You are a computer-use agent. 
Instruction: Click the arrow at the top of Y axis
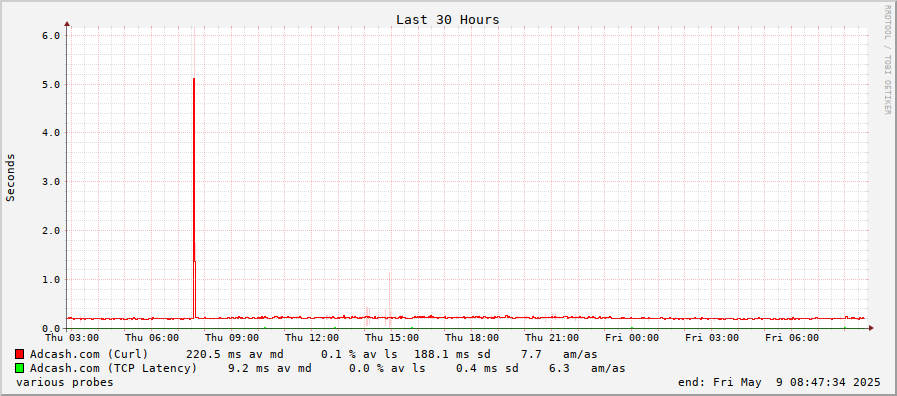67,24
